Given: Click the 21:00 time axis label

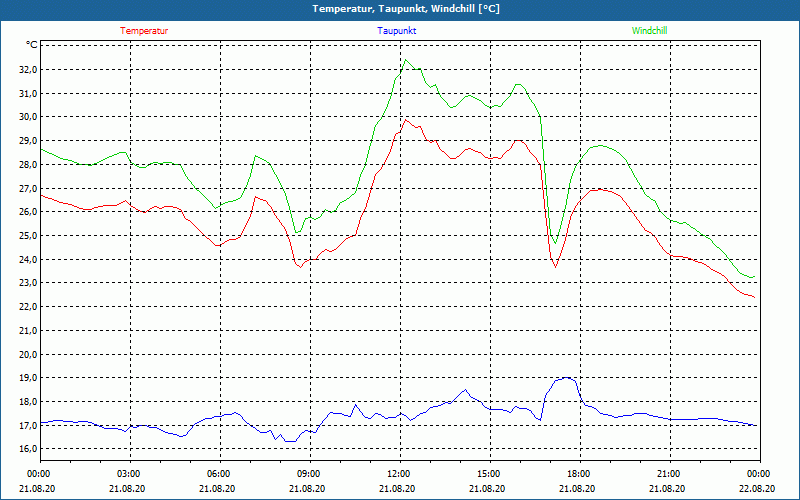Looking at the screenshot, I should [670, 474].
